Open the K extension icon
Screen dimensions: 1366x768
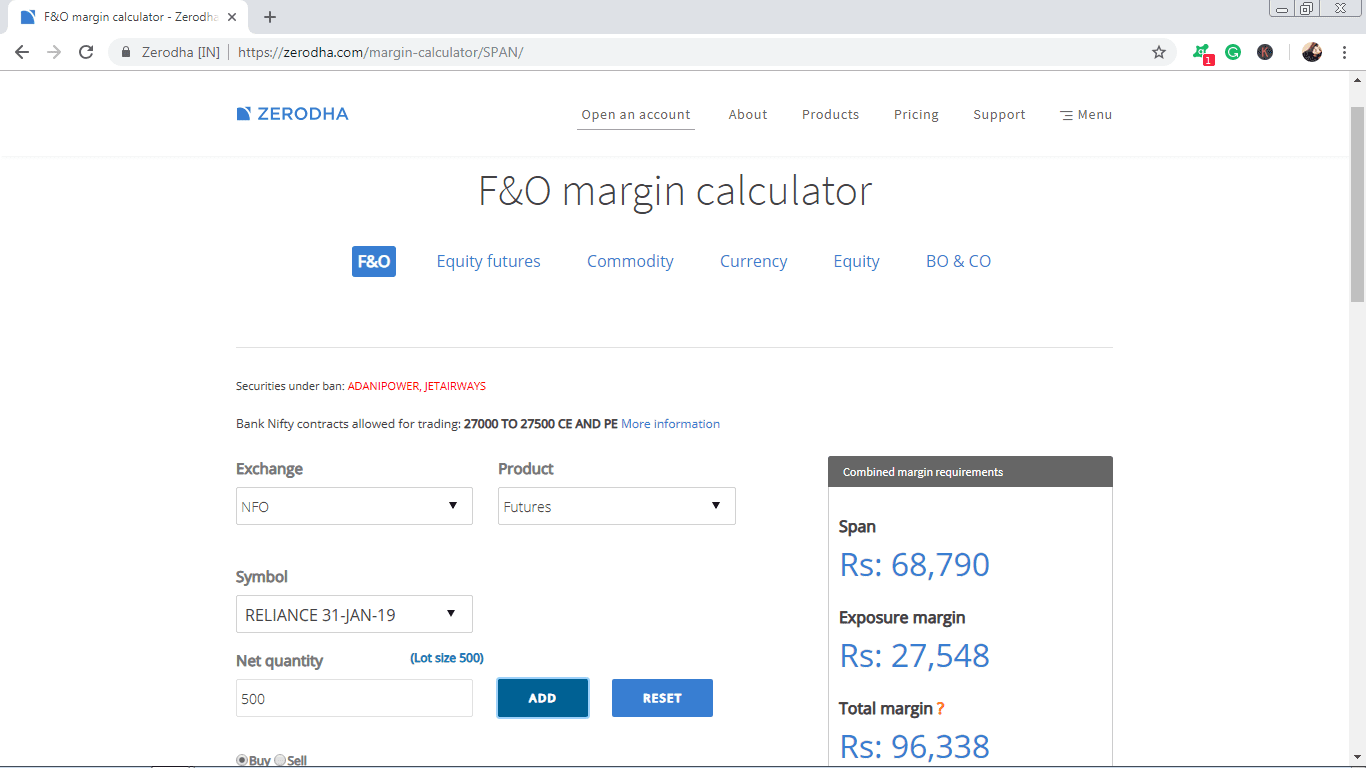tap(1265, 51)
